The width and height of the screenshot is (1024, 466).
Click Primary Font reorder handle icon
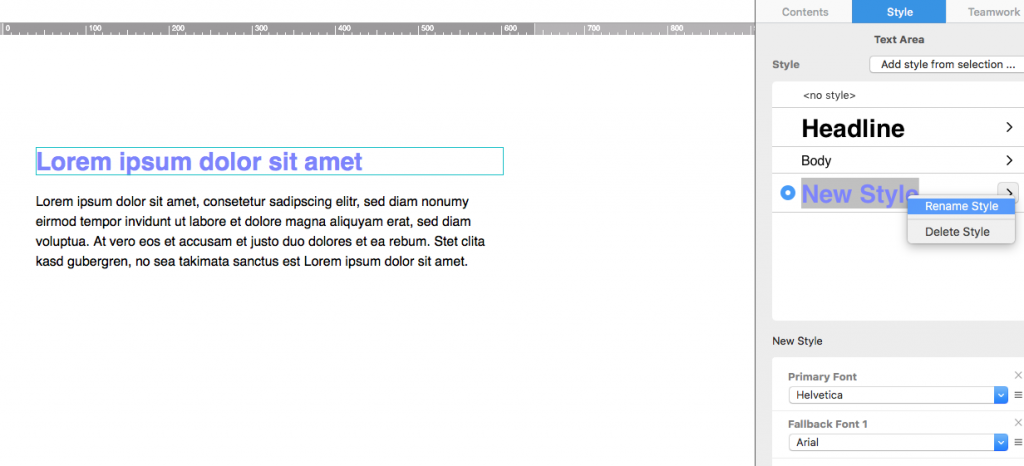click(x=1017, y=395)
